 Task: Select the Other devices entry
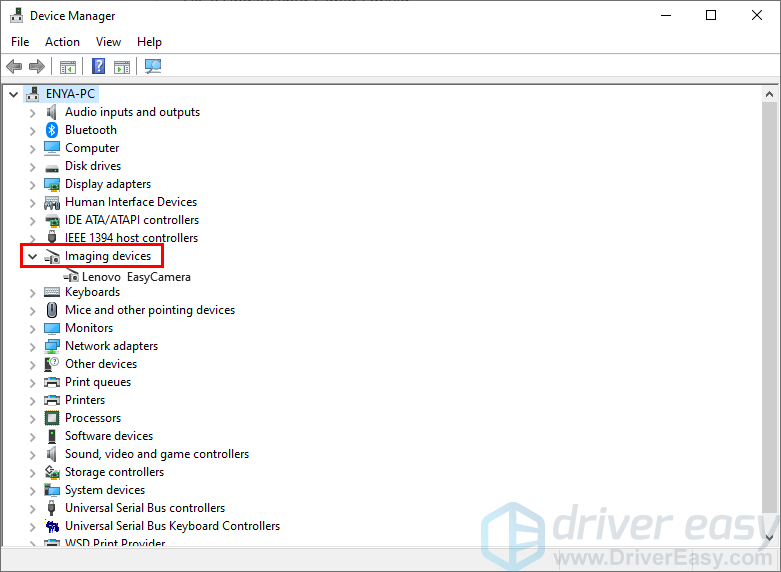click(x=100, y=364)
